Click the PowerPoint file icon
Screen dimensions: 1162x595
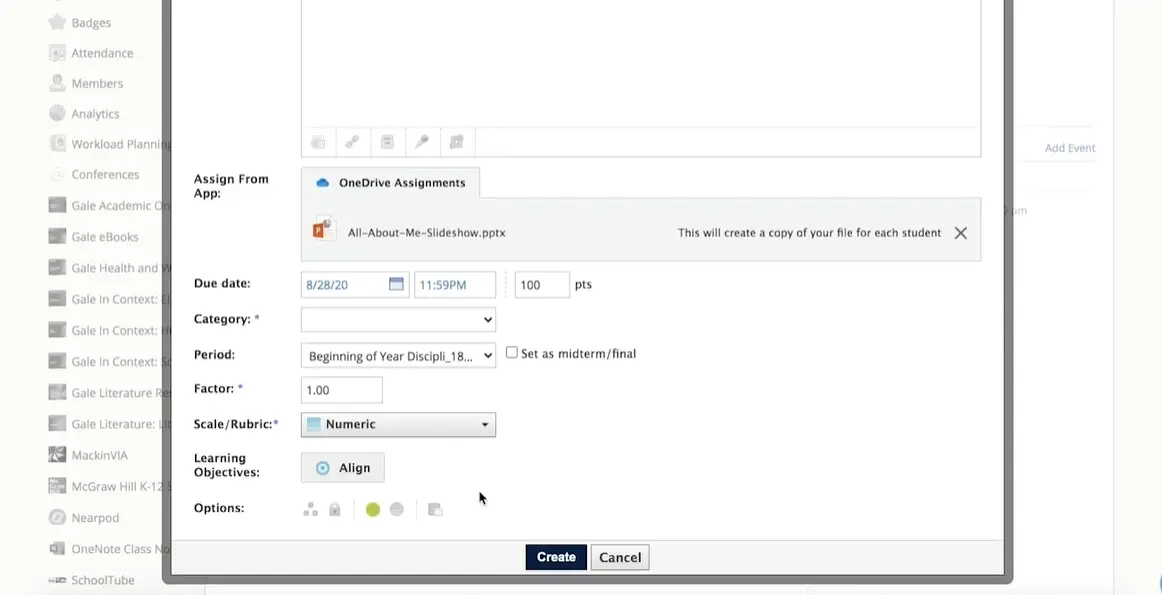323,229
